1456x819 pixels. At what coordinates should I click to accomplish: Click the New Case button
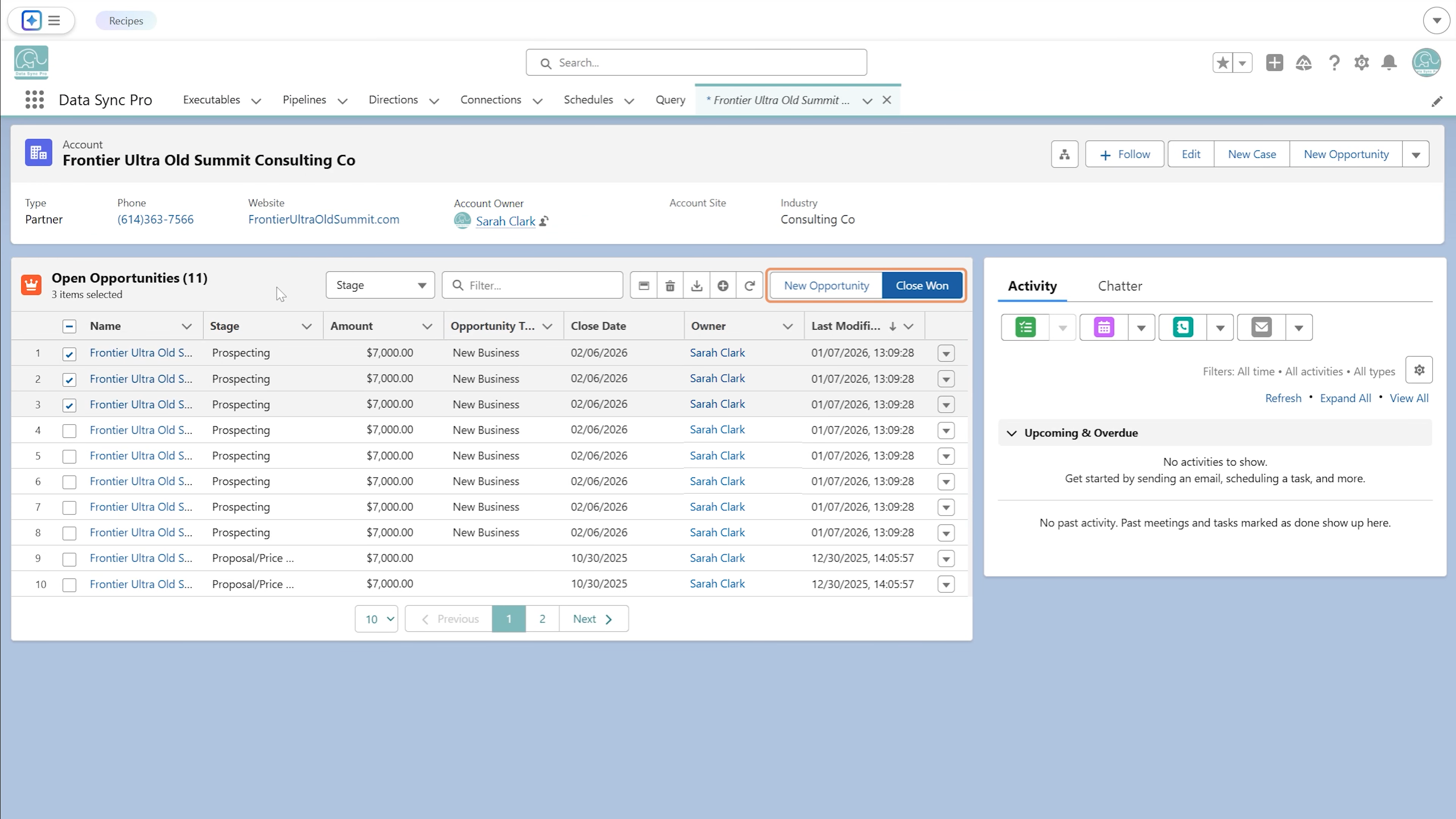[1252, 154]
